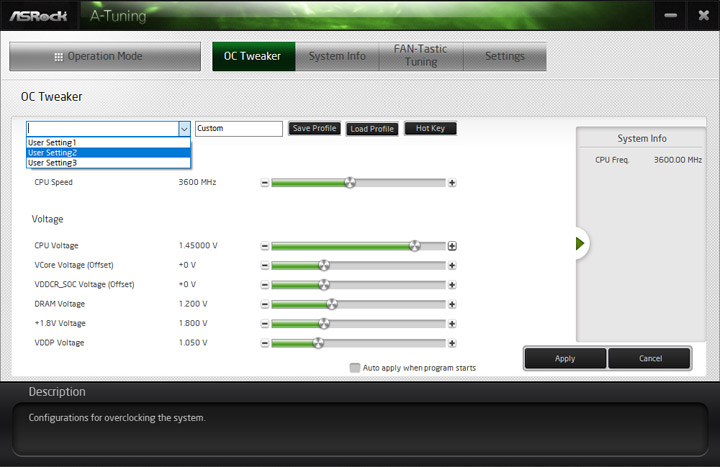Select User Setting1 from the list

coord(108,142)
